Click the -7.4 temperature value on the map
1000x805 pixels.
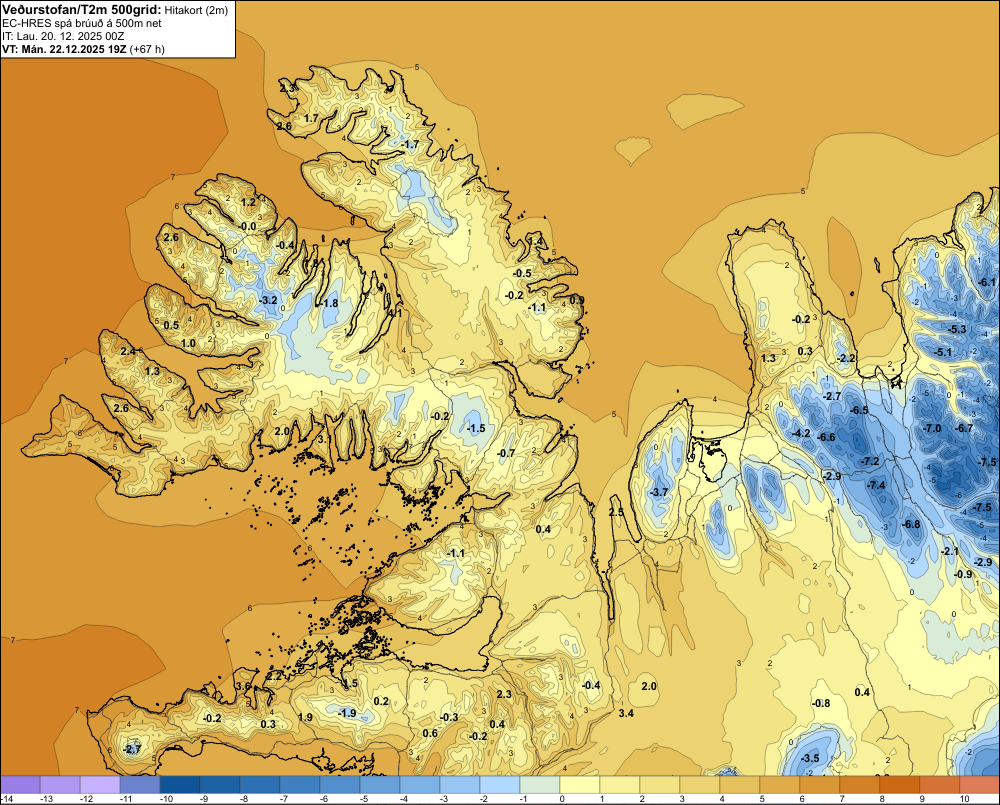click(x=876, y=485)
